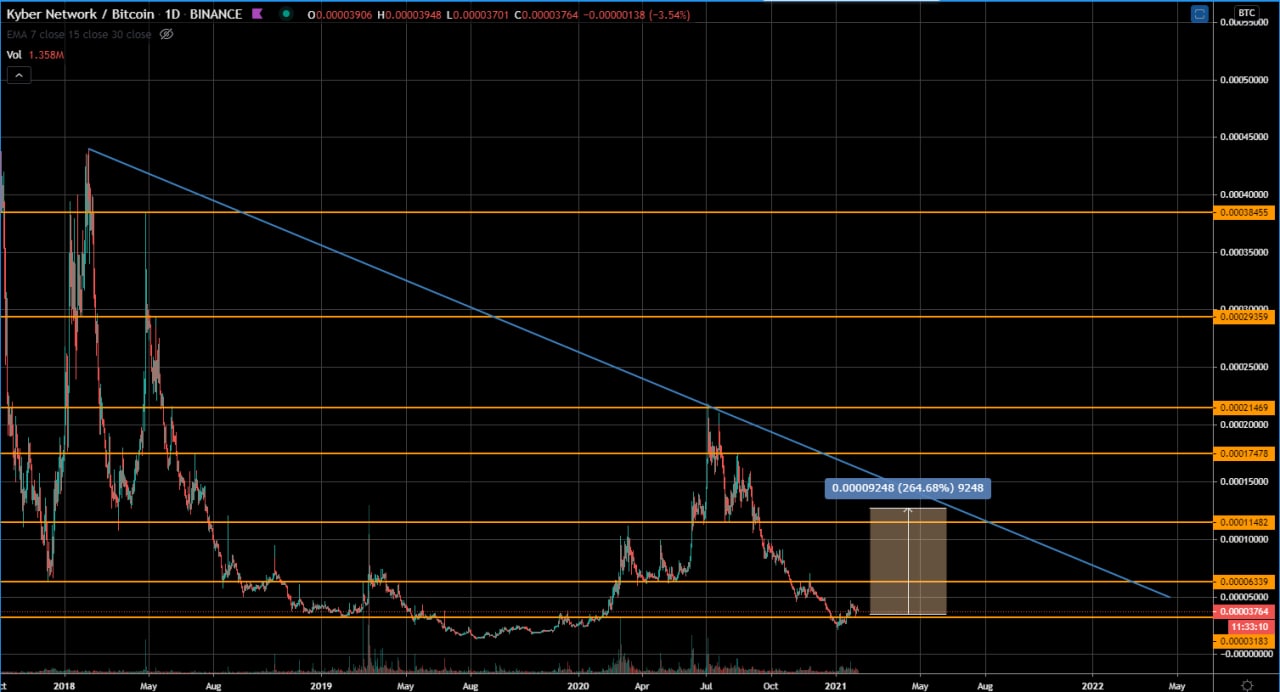Click the Kyber Network / Bitcoin symbol title

[x=80, y=14]
